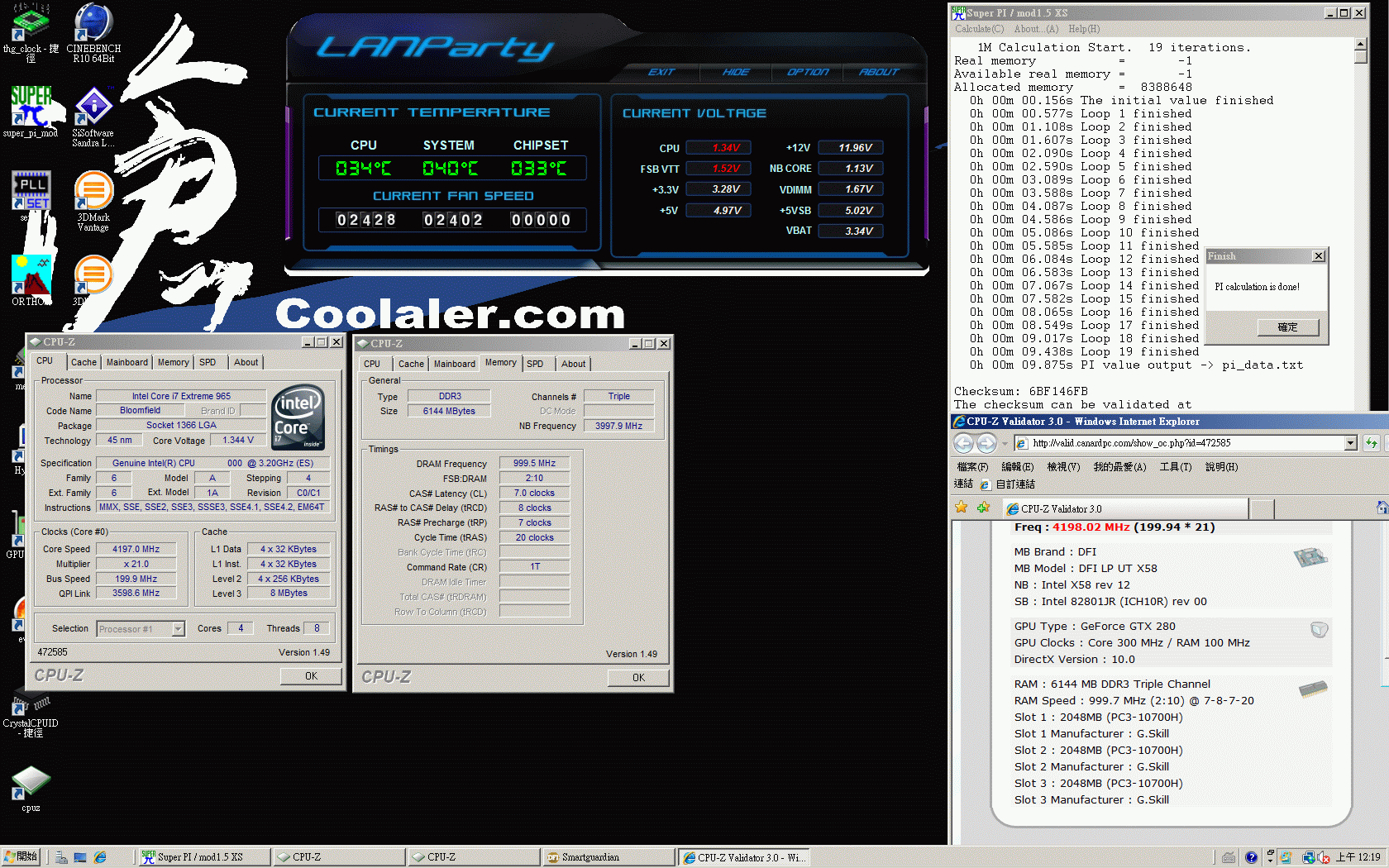
Task: Click OK in left CPU-Z window
Action: pyautogui.click(x=311, y=676)
